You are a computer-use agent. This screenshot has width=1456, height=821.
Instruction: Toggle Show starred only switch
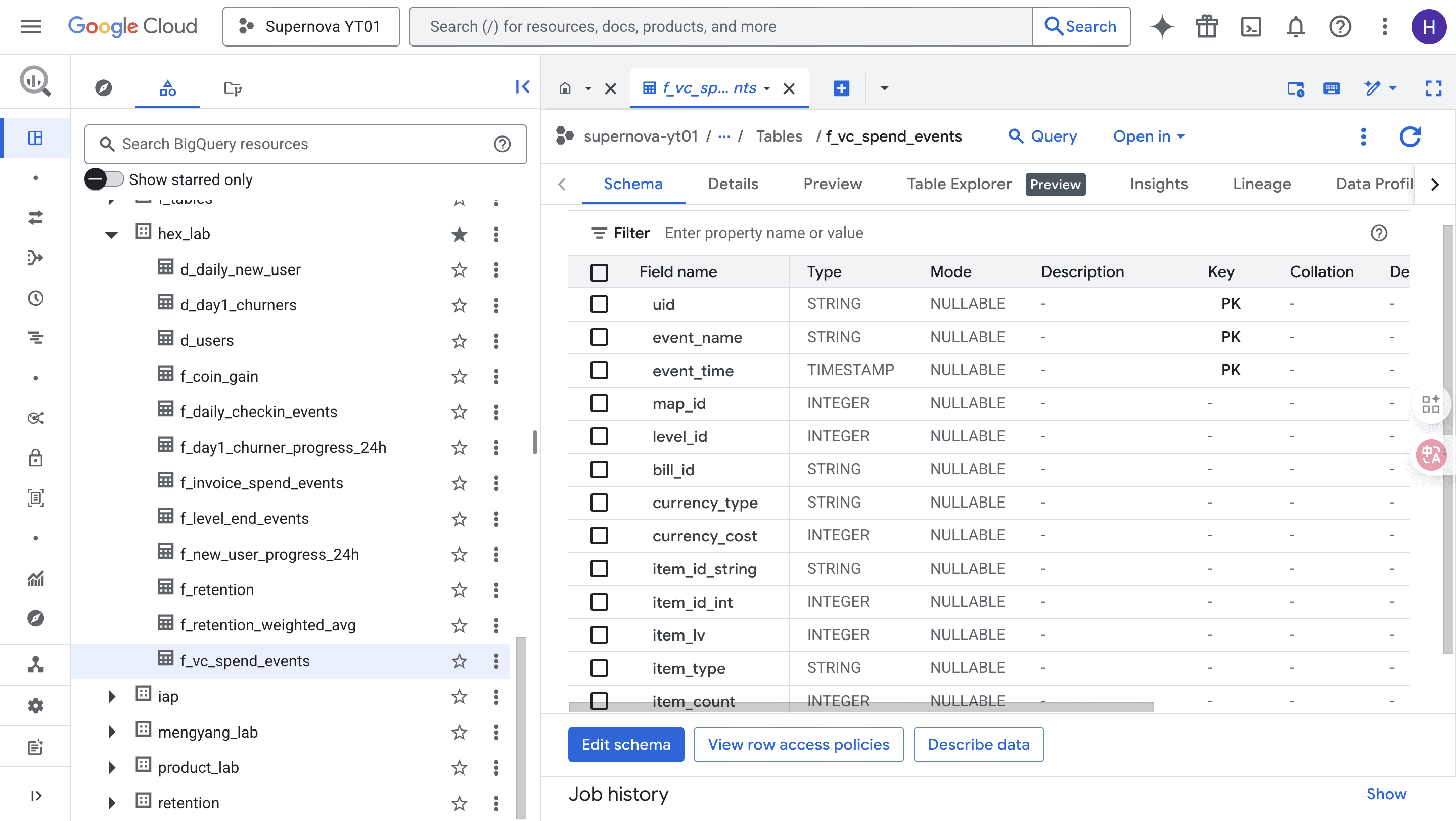(104, 179)
